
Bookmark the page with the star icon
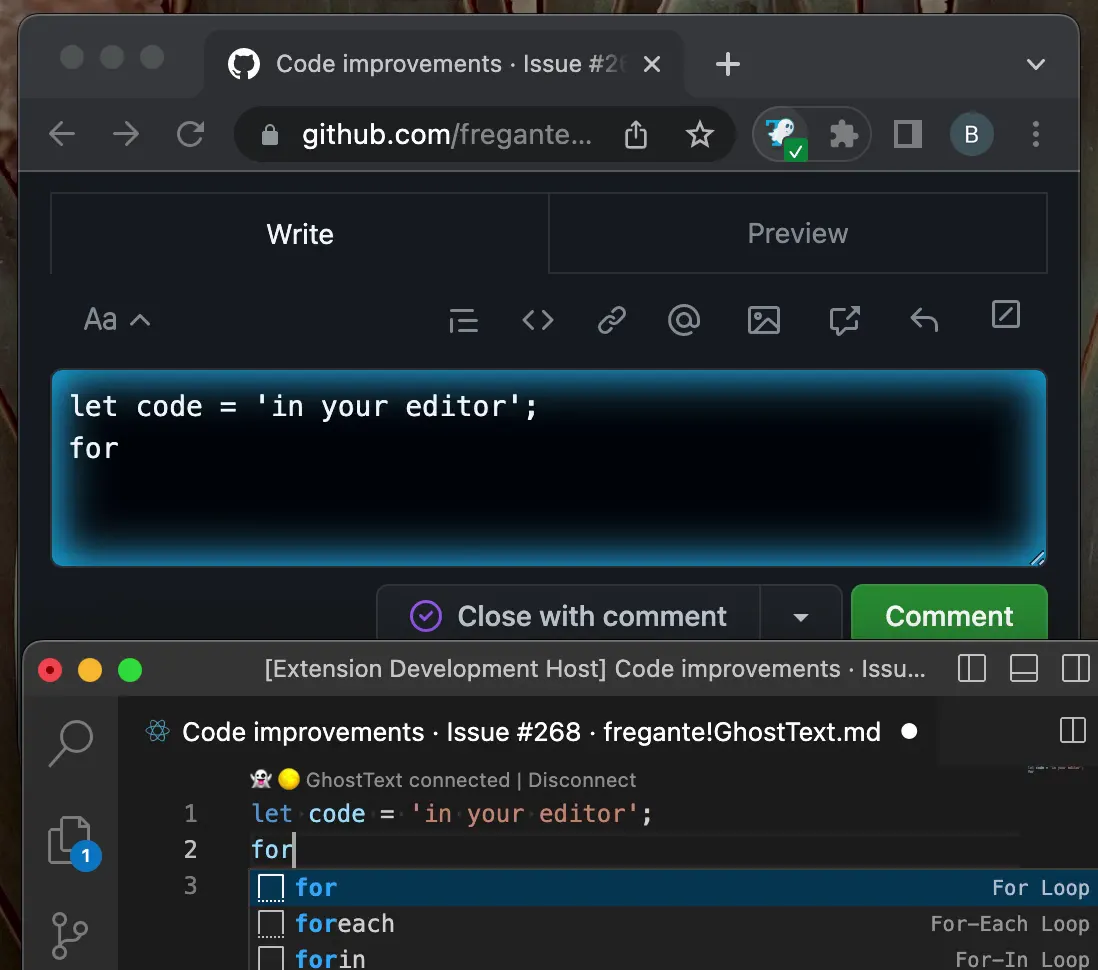tap(699, 134)
